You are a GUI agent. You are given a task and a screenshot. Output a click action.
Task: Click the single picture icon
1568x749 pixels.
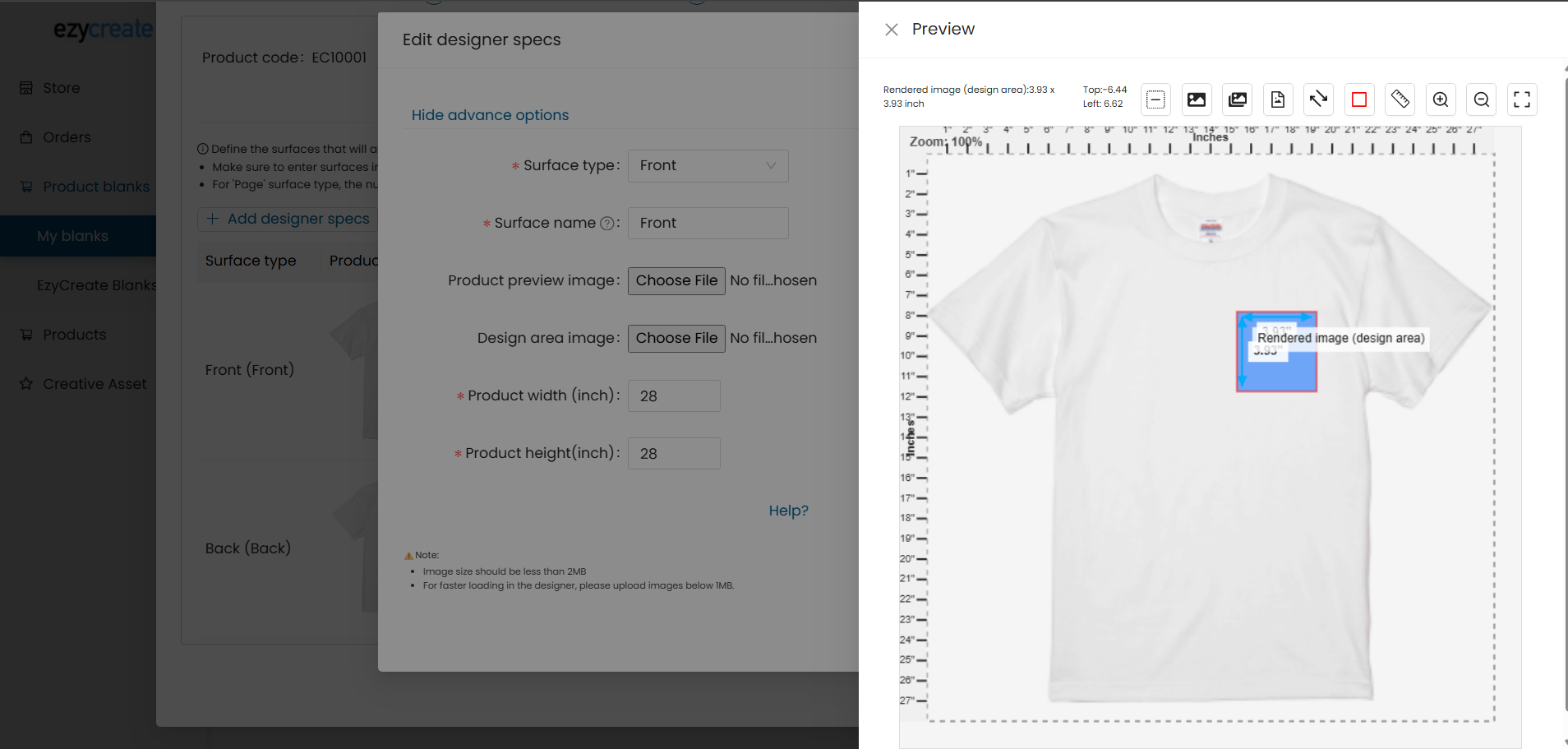coord(1197,99)
